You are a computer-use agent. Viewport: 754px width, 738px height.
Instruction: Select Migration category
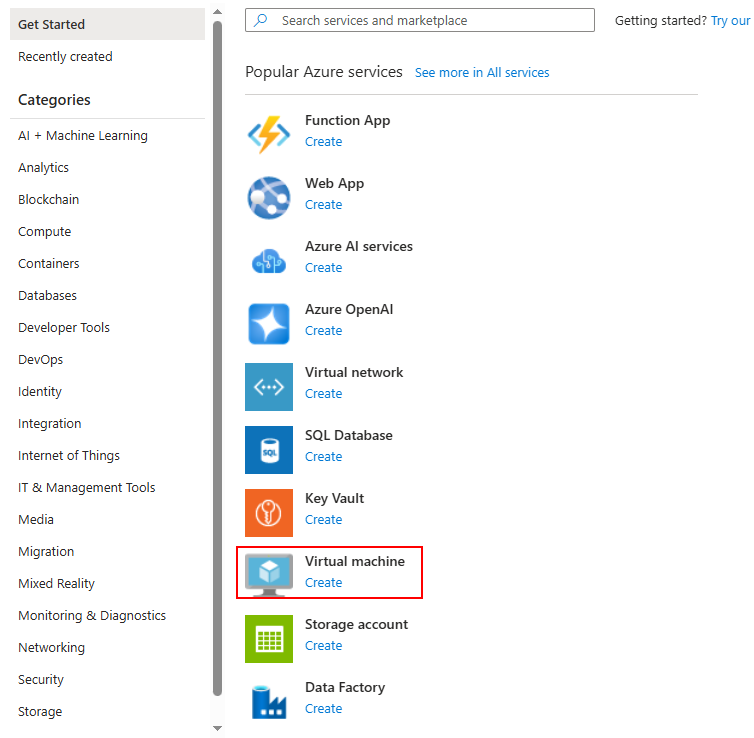(46, 551)
